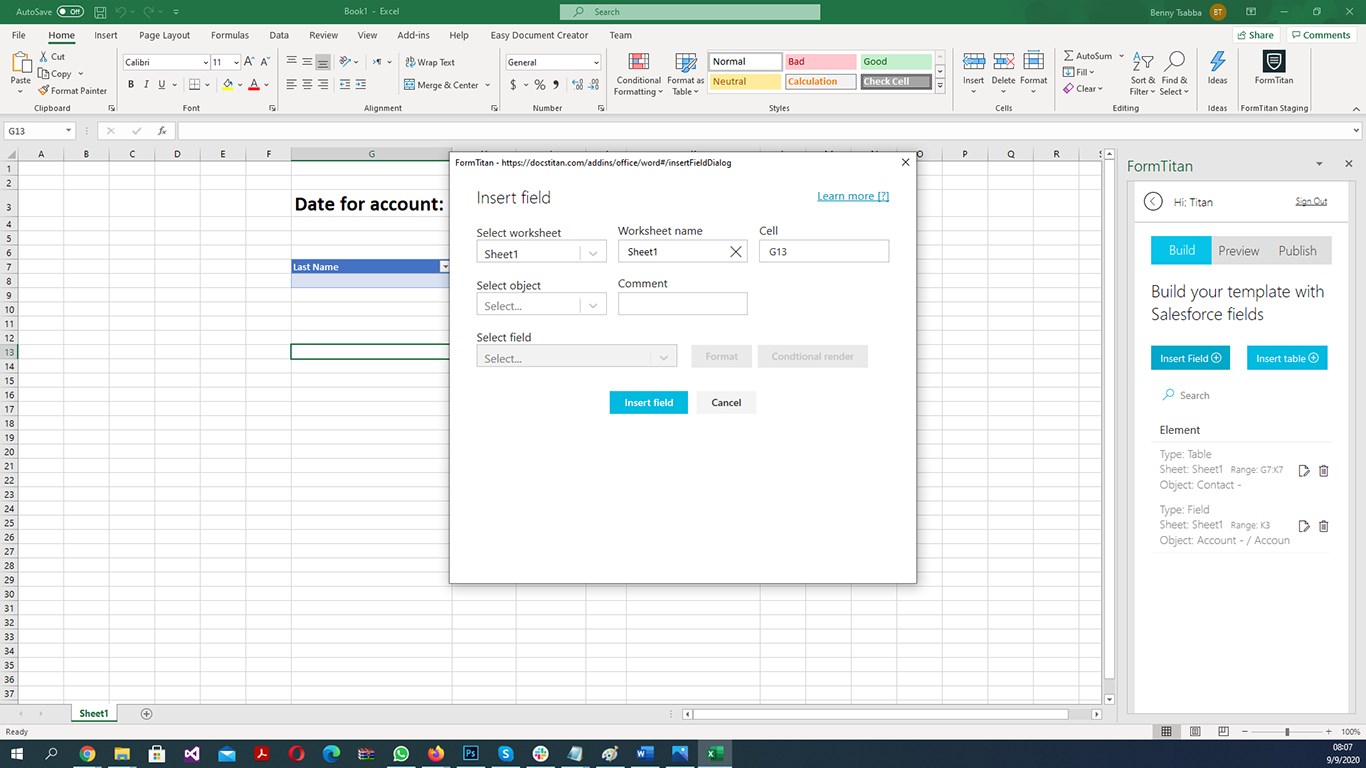Toggle Wrap Text

pyautogui.click(x=430, y=62)
